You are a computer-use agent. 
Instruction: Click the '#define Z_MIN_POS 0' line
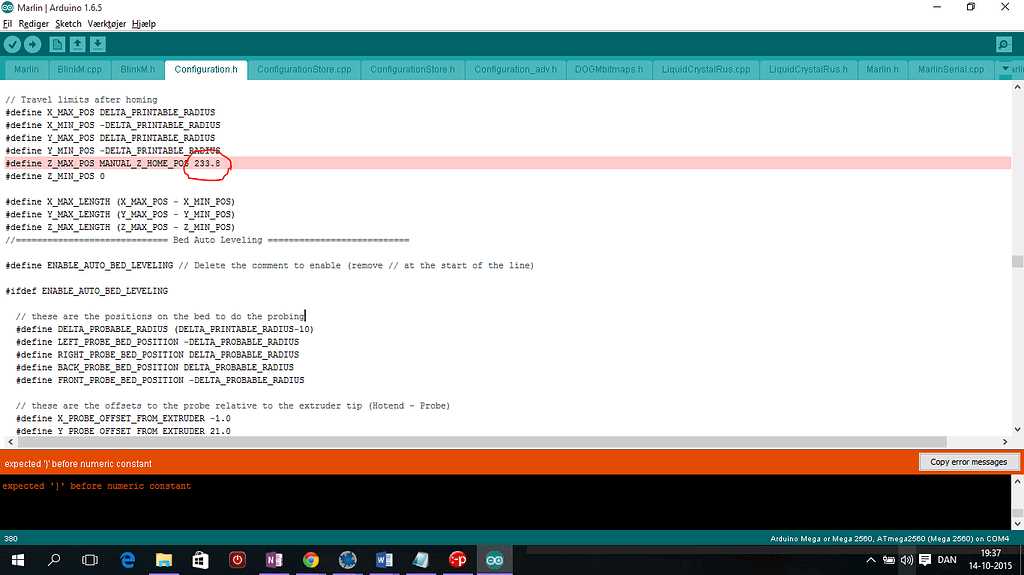click(55, 176)
